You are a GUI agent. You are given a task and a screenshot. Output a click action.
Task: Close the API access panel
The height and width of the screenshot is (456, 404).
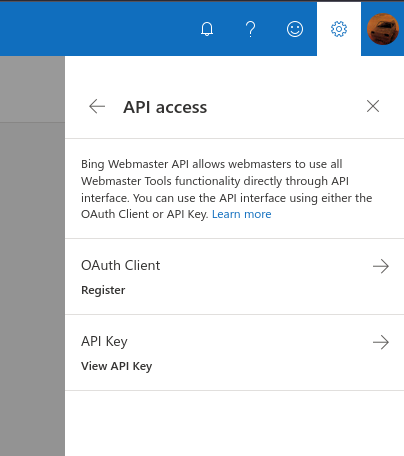pyautogui.click(x=373, y=106)
